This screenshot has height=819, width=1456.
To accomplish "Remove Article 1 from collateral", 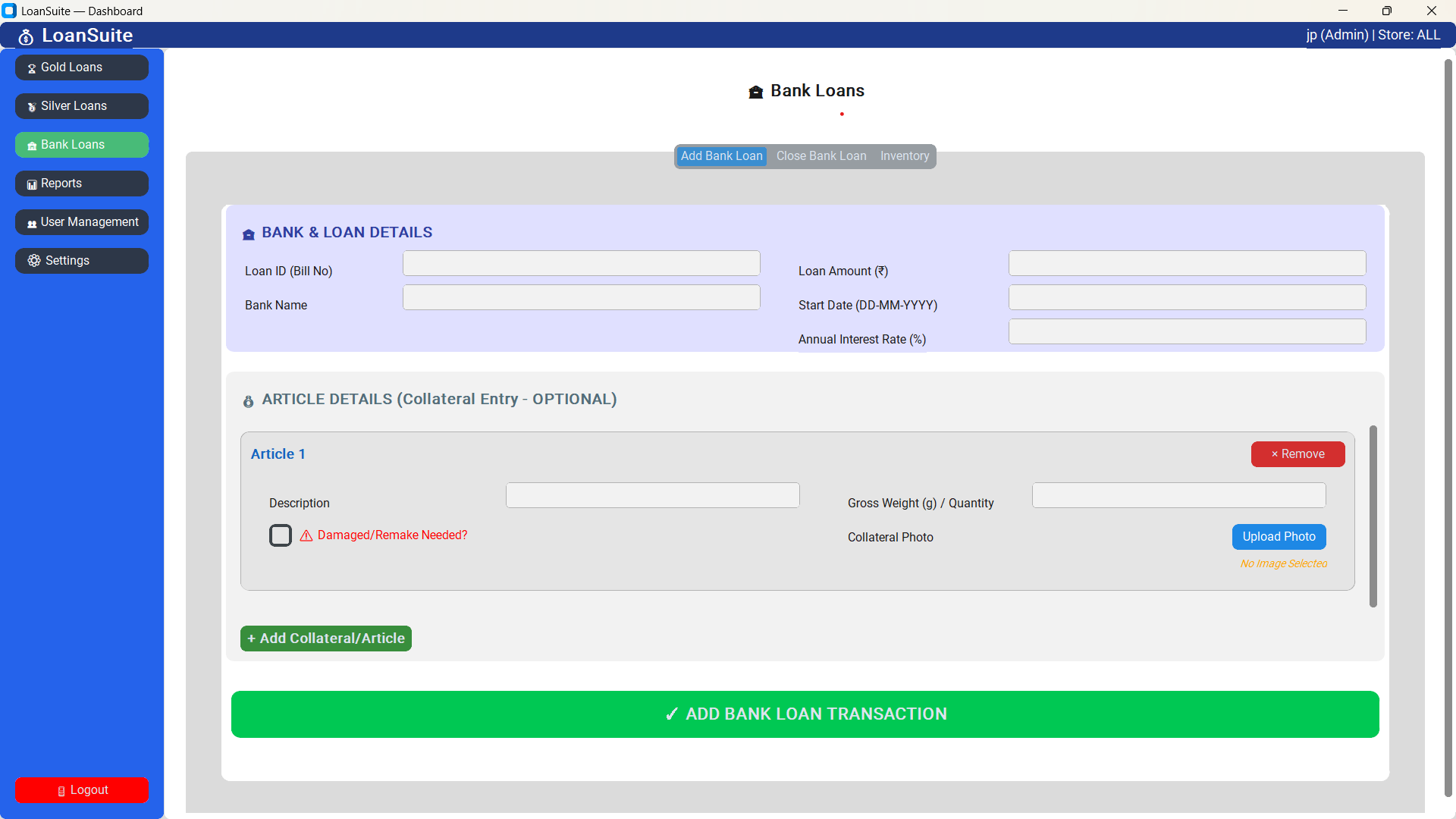I will (1298, 453).
